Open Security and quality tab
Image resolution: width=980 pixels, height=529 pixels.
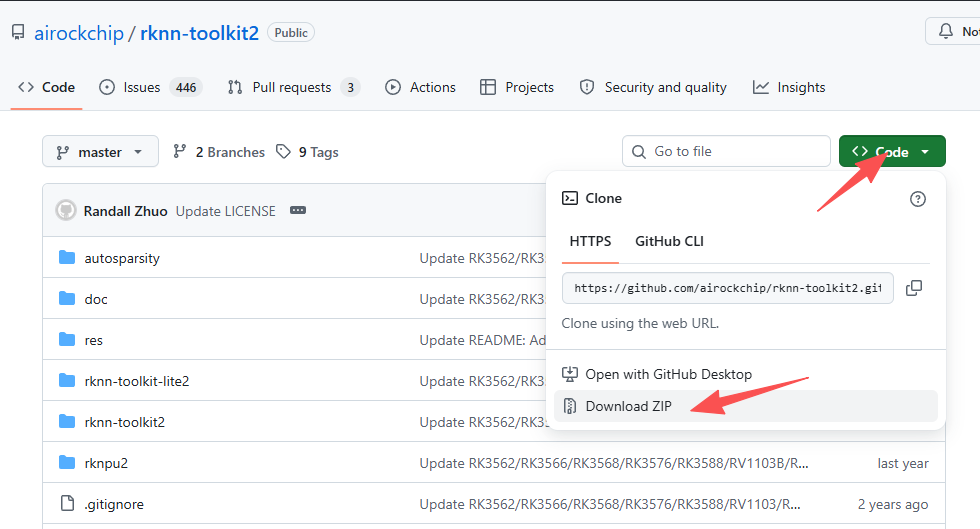[653, 88]
